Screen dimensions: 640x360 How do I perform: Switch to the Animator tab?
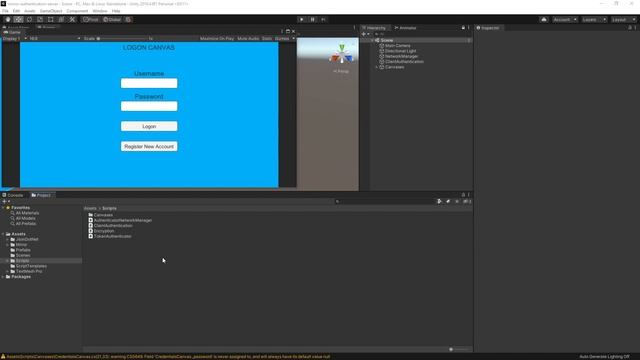pyautogui.click(x=405, y=28)
